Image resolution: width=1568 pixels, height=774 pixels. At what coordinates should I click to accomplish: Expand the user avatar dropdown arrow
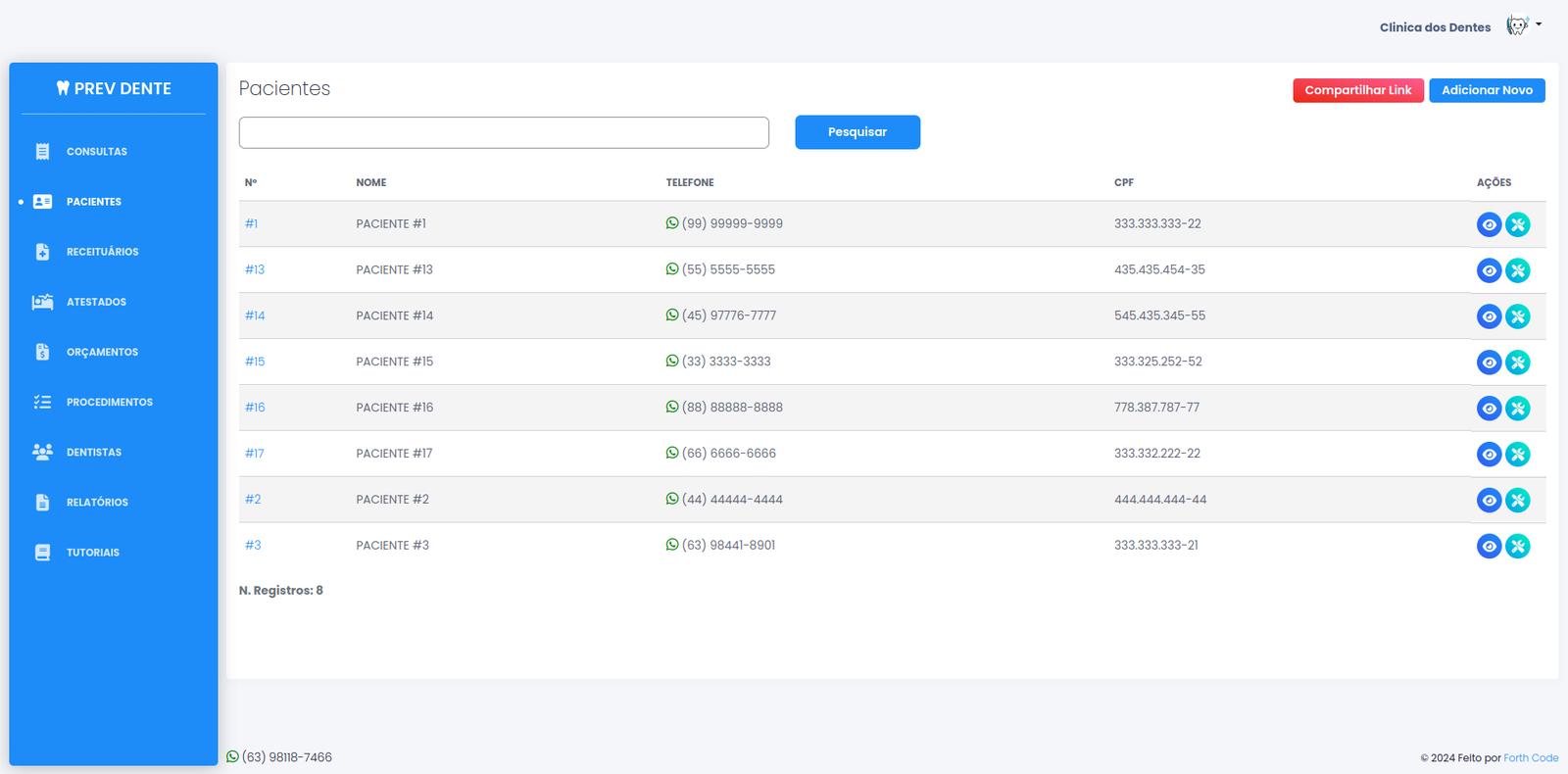(1539, 24)
